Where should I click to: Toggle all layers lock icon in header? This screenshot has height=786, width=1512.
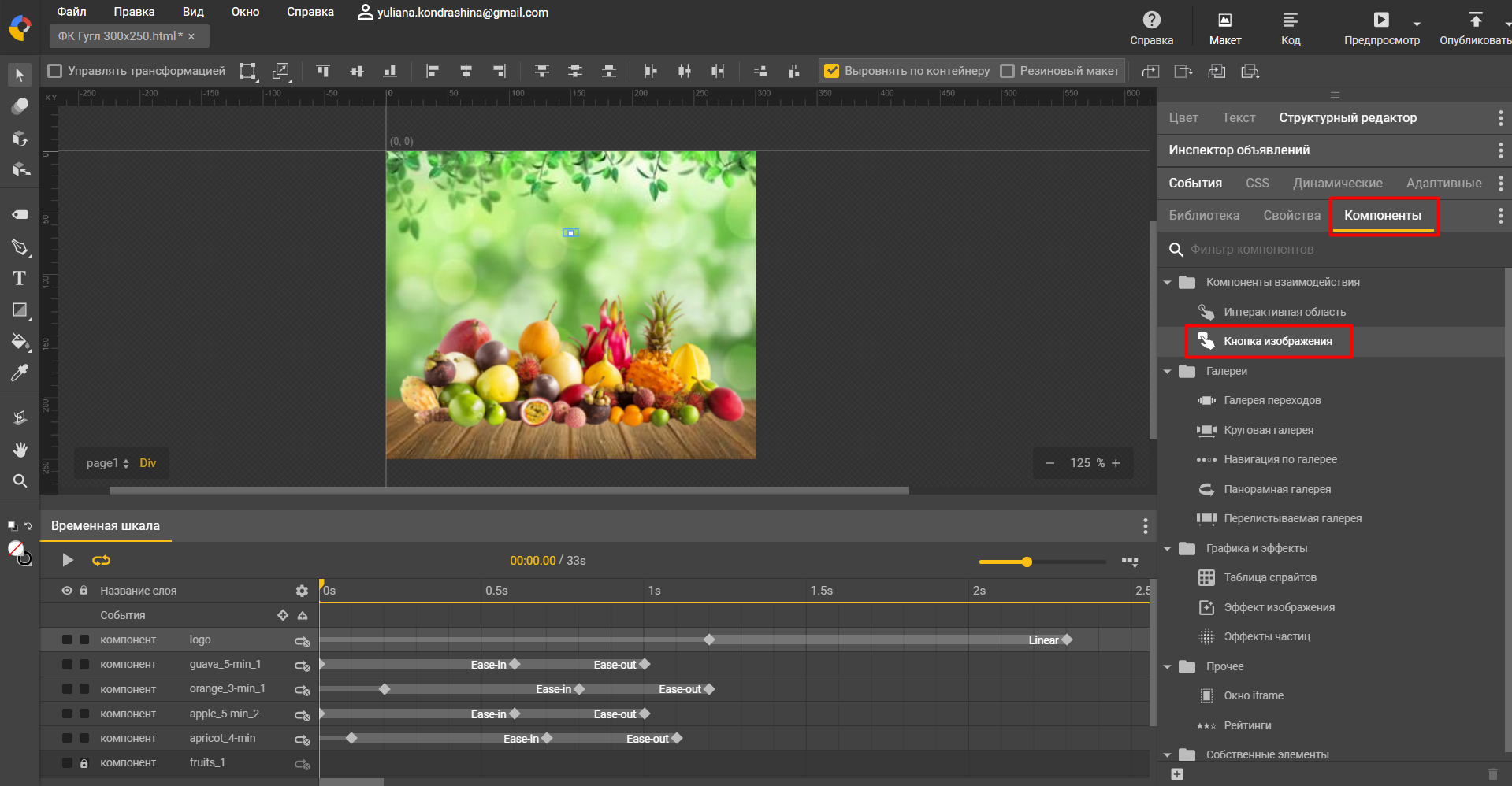(84, 591)
